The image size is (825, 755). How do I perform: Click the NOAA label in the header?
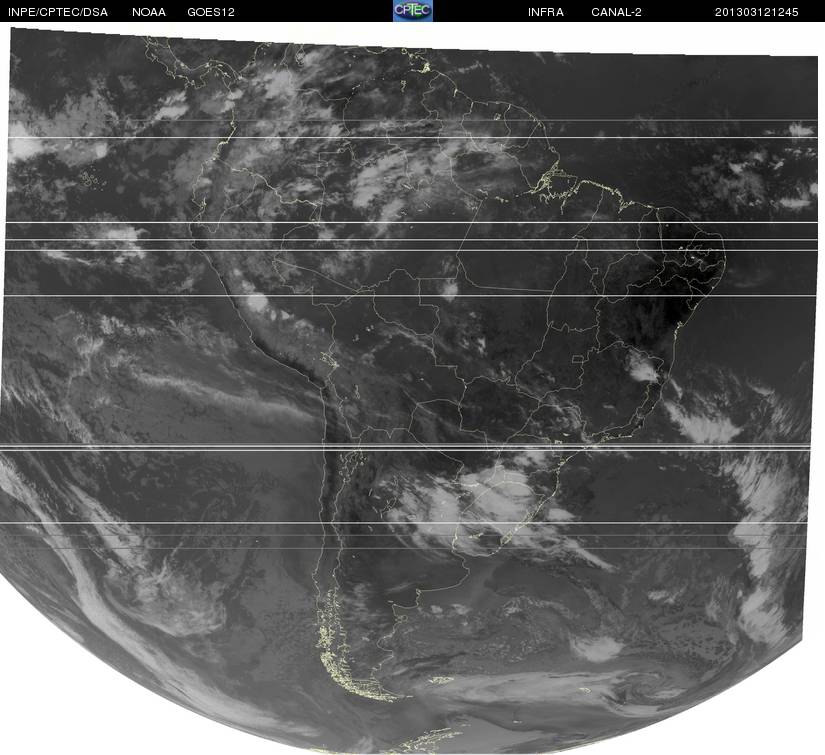(149, 12)
